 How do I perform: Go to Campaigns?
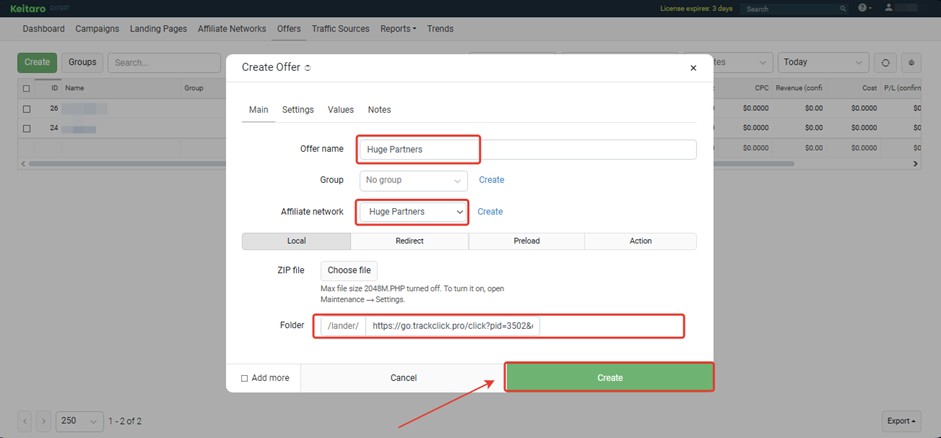pos(97,29)
